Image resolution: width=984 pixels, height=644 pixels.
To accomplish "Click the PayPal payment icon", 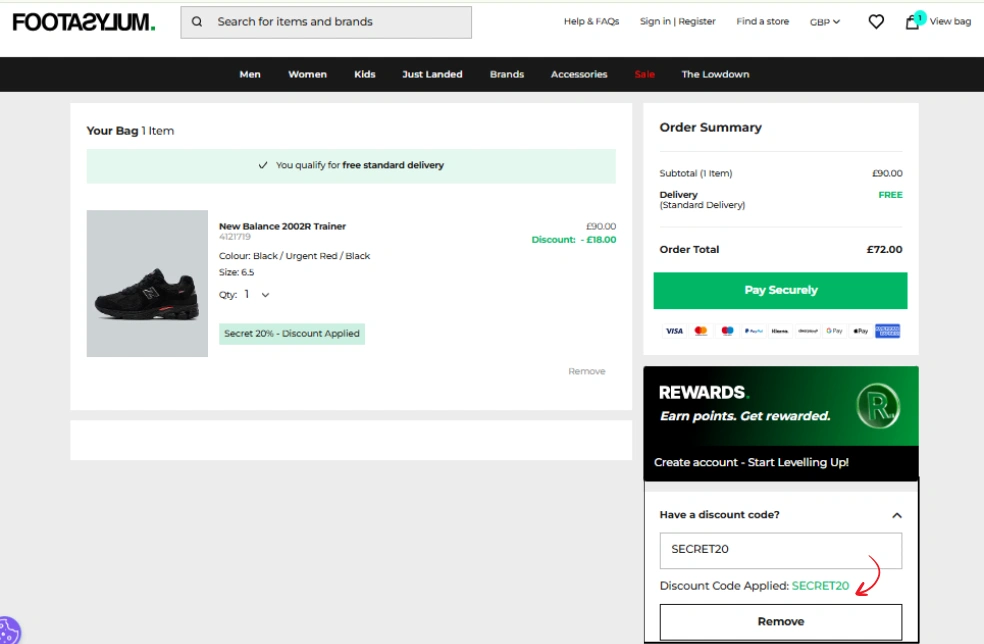I will click(754, 331).
